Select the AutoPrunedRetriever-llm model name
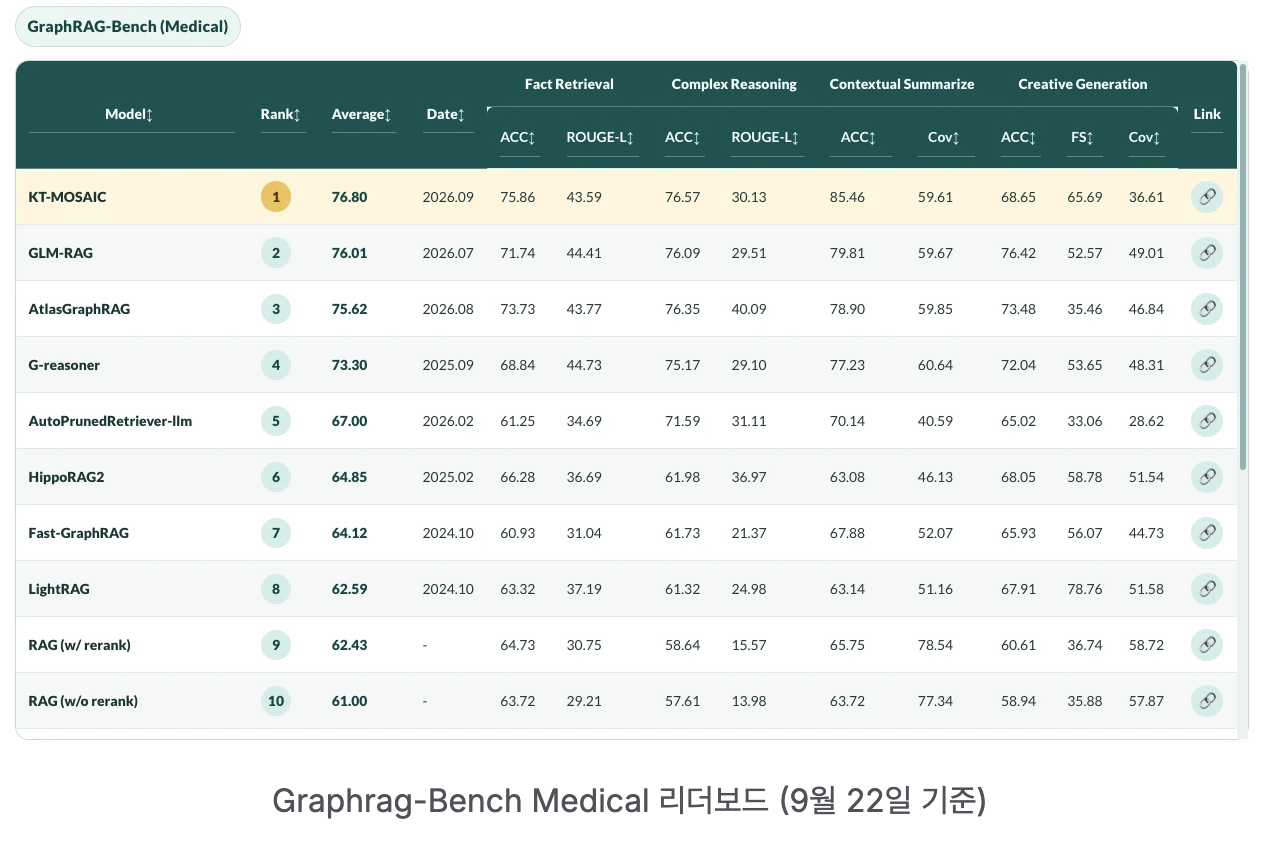 110,421
